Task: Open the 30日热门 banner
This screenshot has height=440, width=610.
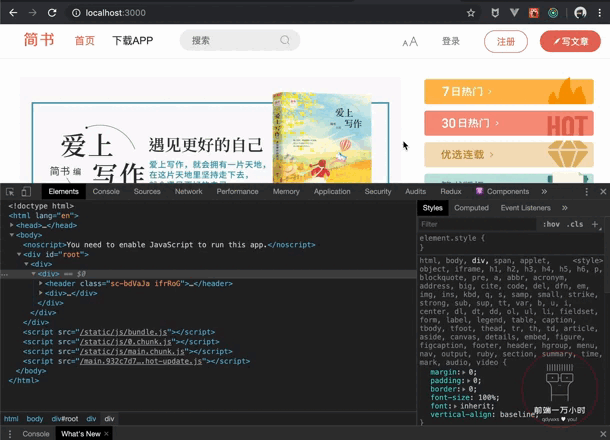Action: (x=509, y=123)
